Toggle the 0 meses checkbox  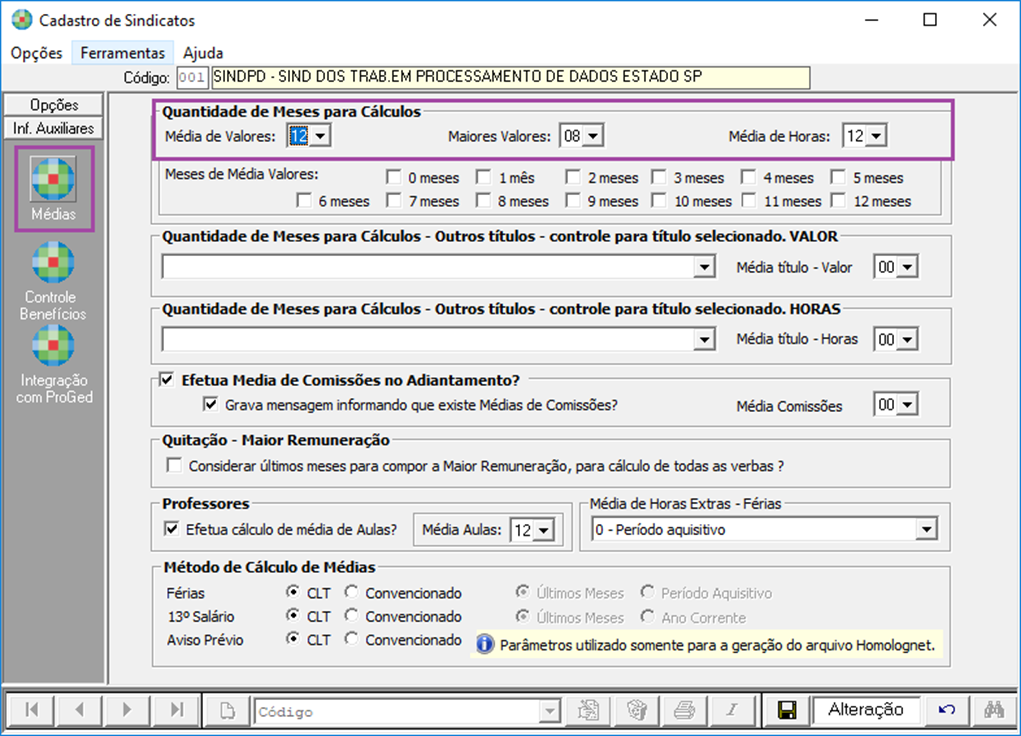(x=393, y=177)
